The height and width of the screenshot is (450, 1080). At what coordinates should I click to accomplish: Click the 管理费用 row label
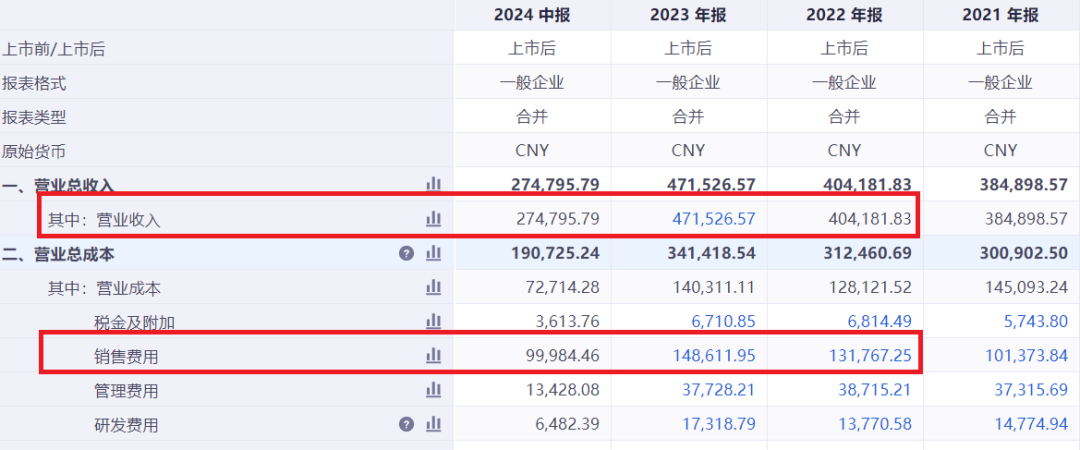(126, 391)
